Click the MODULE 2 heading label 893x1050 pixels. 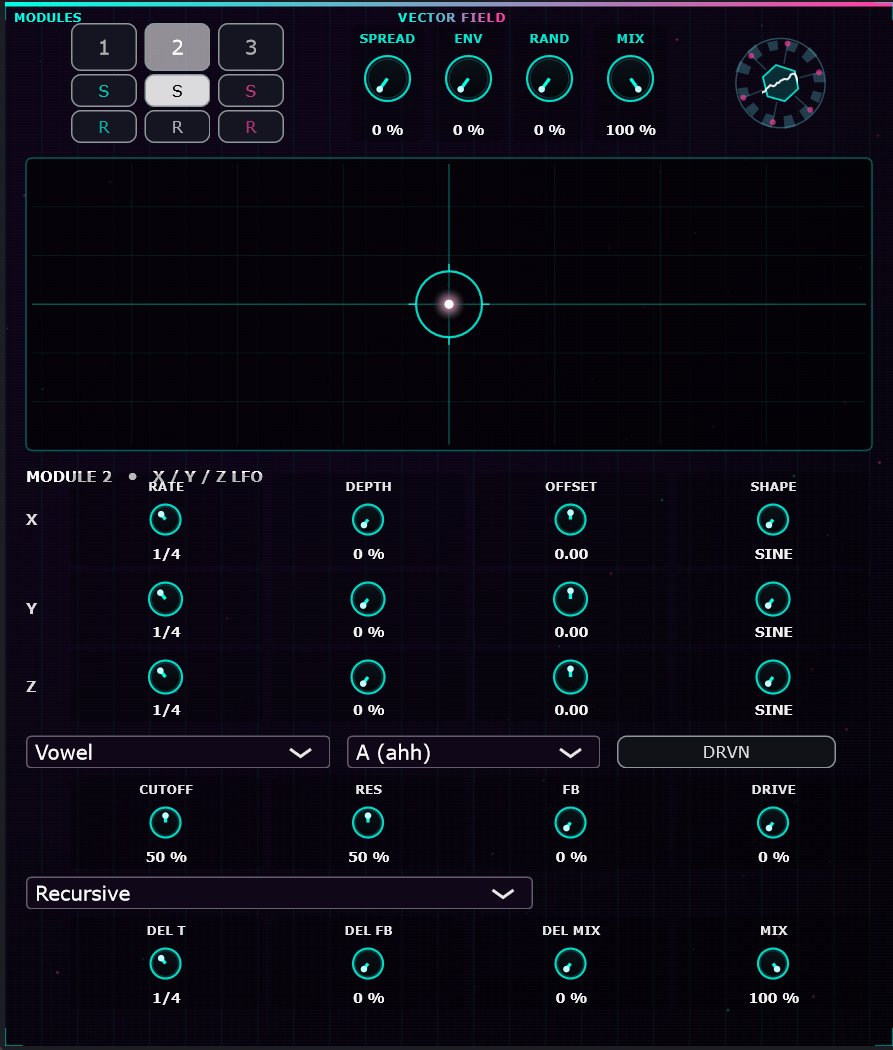[69, 477]
